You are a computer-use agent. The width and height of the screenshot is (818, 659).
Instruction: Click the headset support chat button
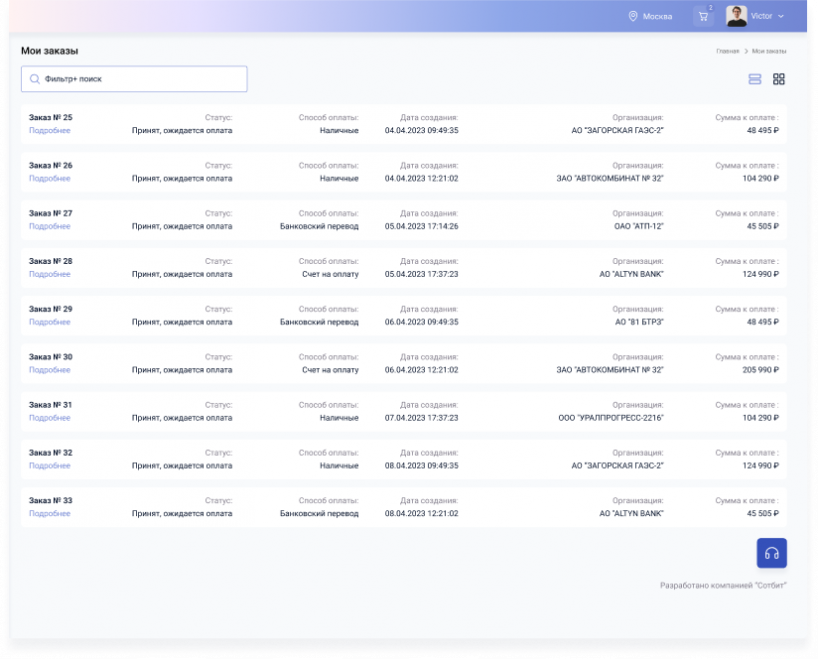tap(771, 553)
